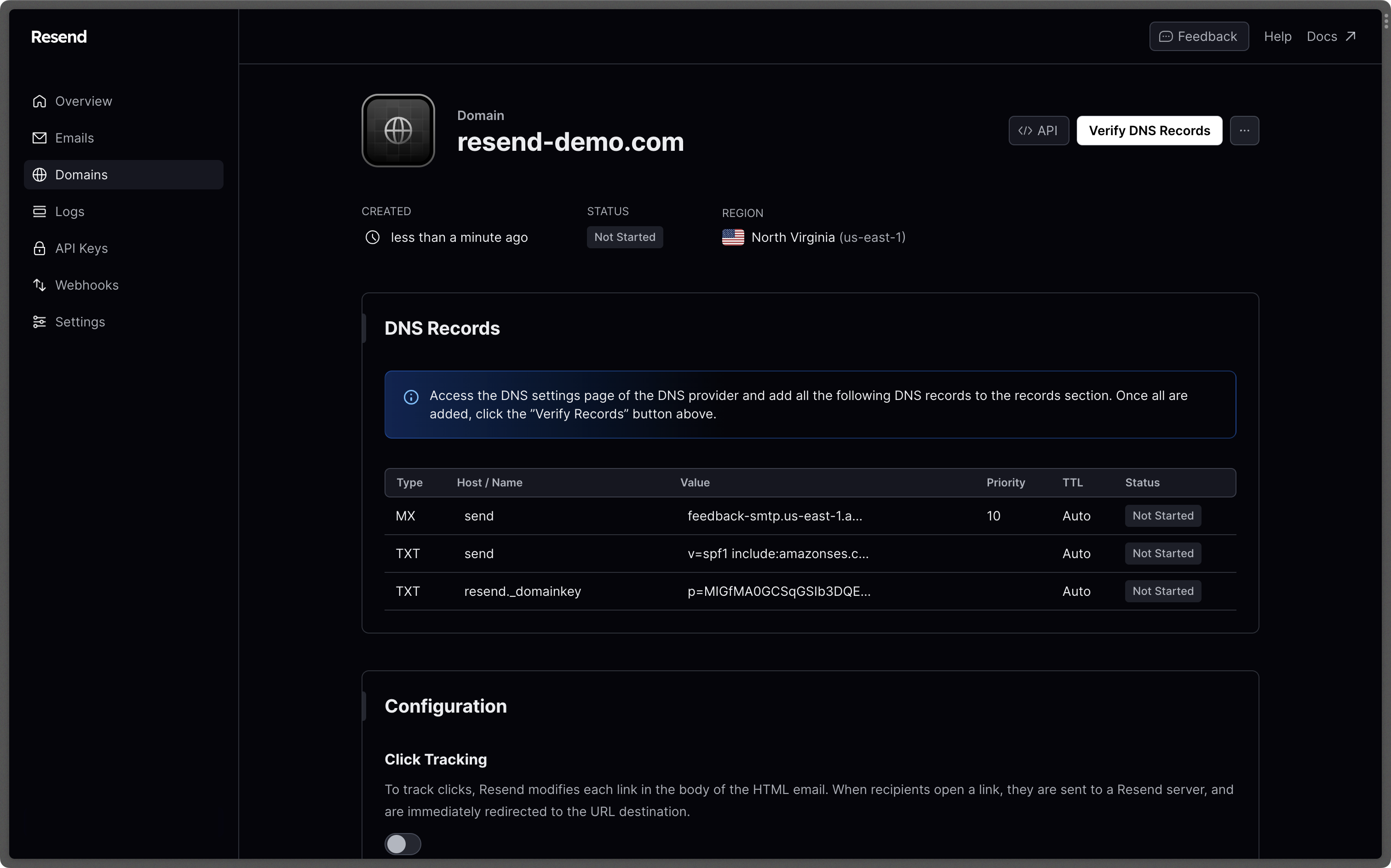Click the Settings sliders icon

click(x=39, y=321)
